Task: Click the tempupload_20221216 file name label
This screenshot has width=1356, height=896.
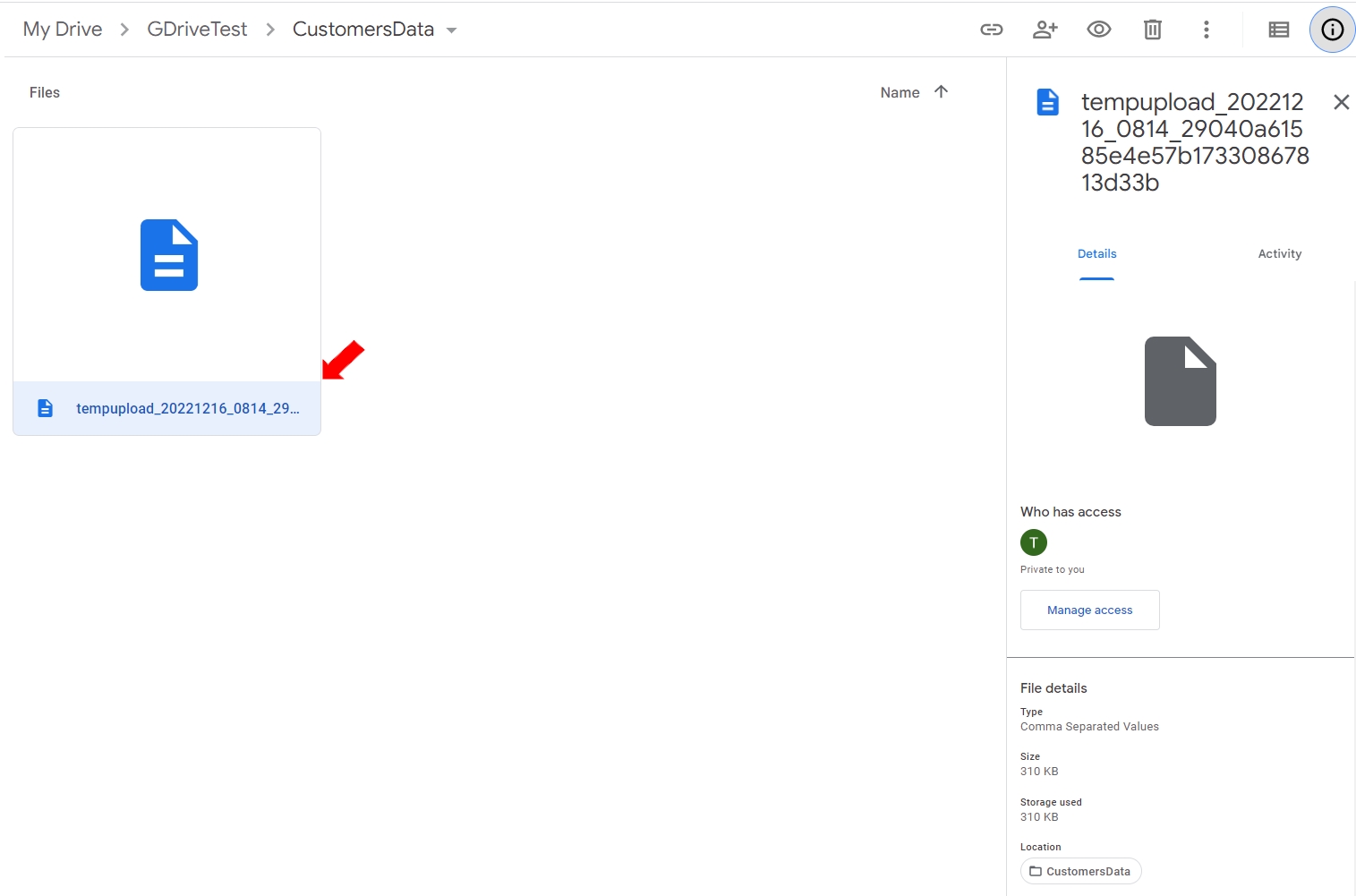Action: [187, 409]
